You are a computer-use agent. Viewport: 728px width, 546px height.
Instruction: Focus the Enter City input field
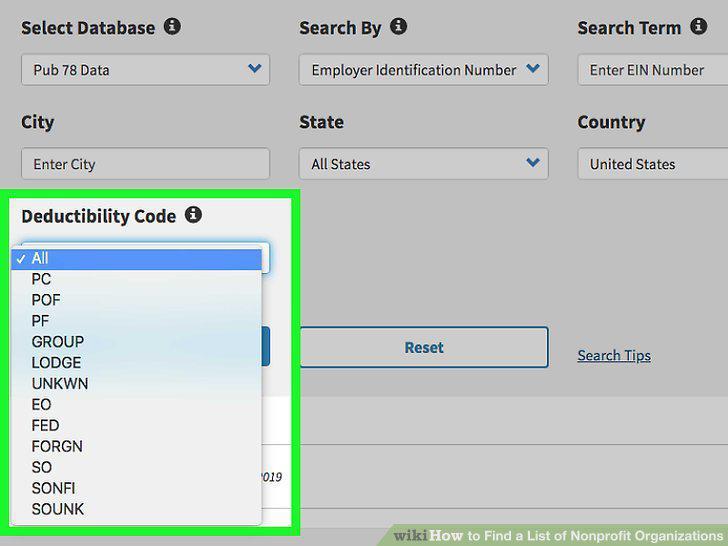pos(145,163)
